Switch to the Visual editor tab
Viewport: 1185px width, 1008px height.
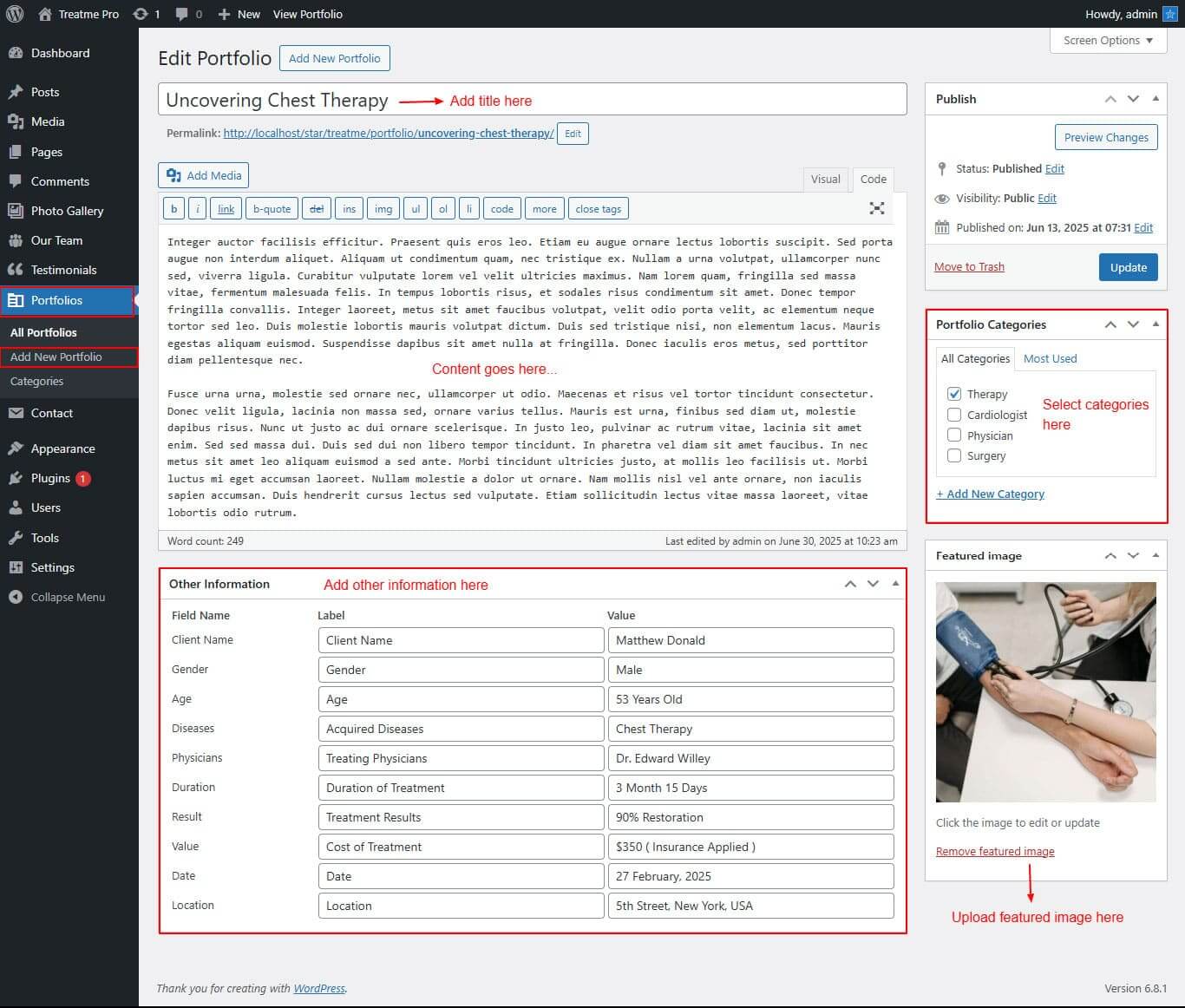click(x=825, y=179)
